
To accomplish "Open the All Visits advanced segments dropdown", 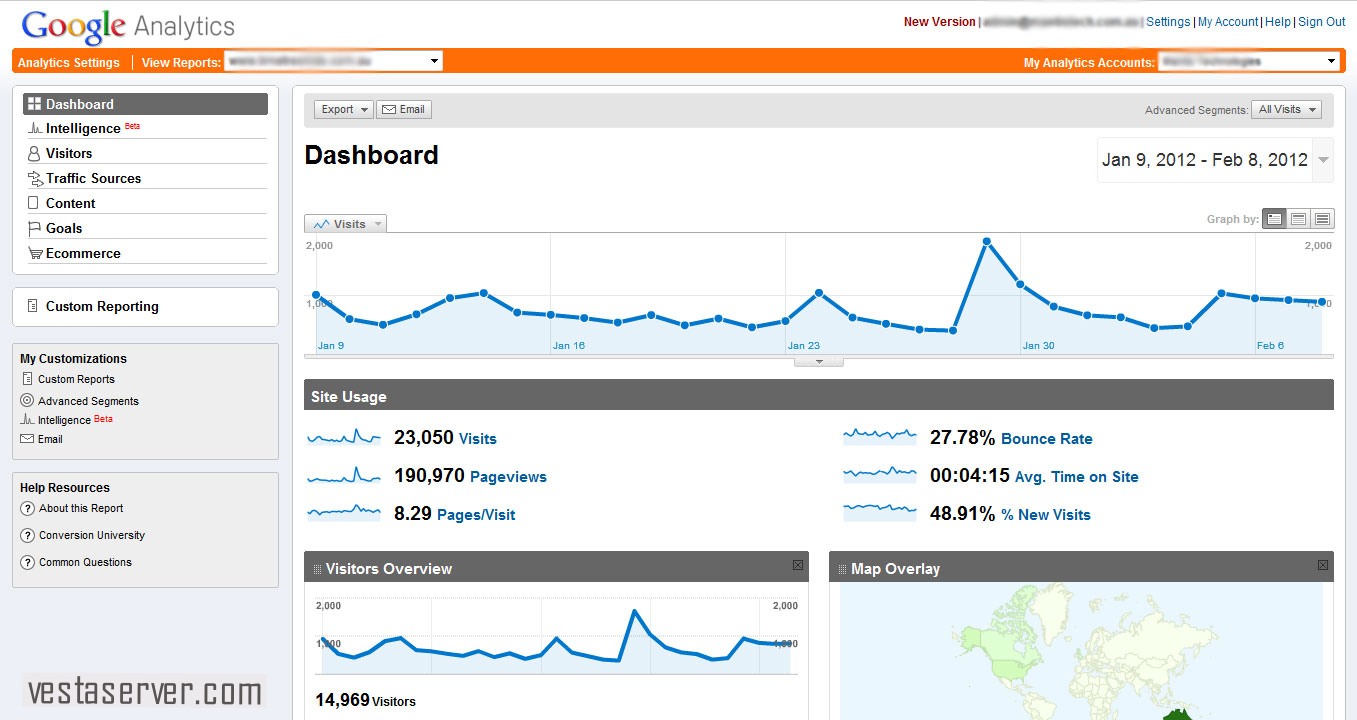I will tap(1286, 110).
